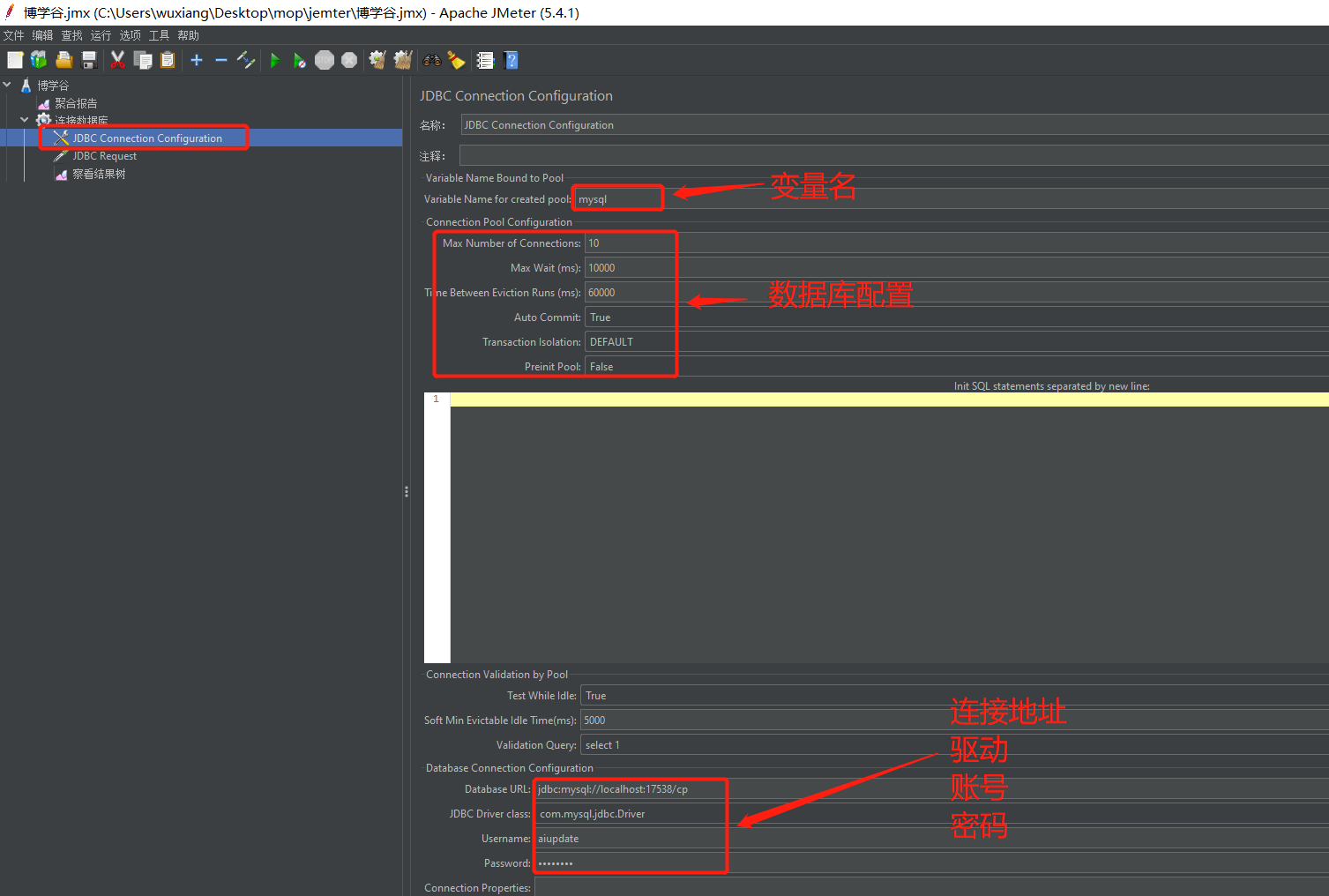The height and width of the screenshot is (896, 1329).
Task: Select the 博学谷 test plan in tree
Action: pyautogui.click(x=53, y=86)
